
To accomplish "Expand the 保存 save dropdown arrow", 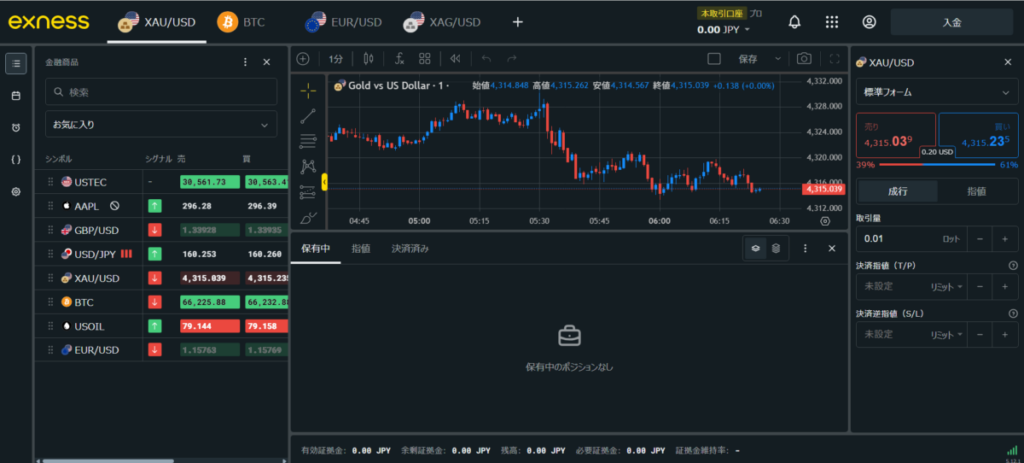I will coord(778,59).
